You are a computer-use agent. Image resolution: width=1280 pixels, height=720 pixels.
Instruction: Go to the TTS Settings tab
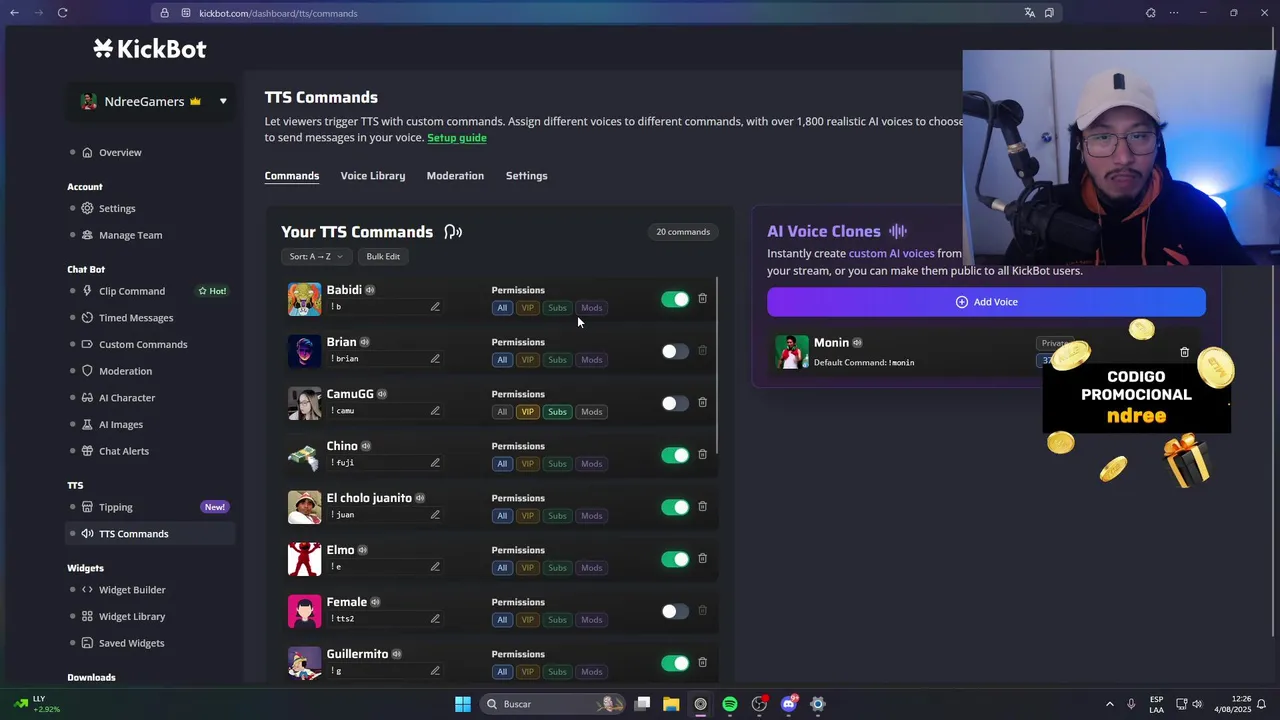[x=526, y=176]
